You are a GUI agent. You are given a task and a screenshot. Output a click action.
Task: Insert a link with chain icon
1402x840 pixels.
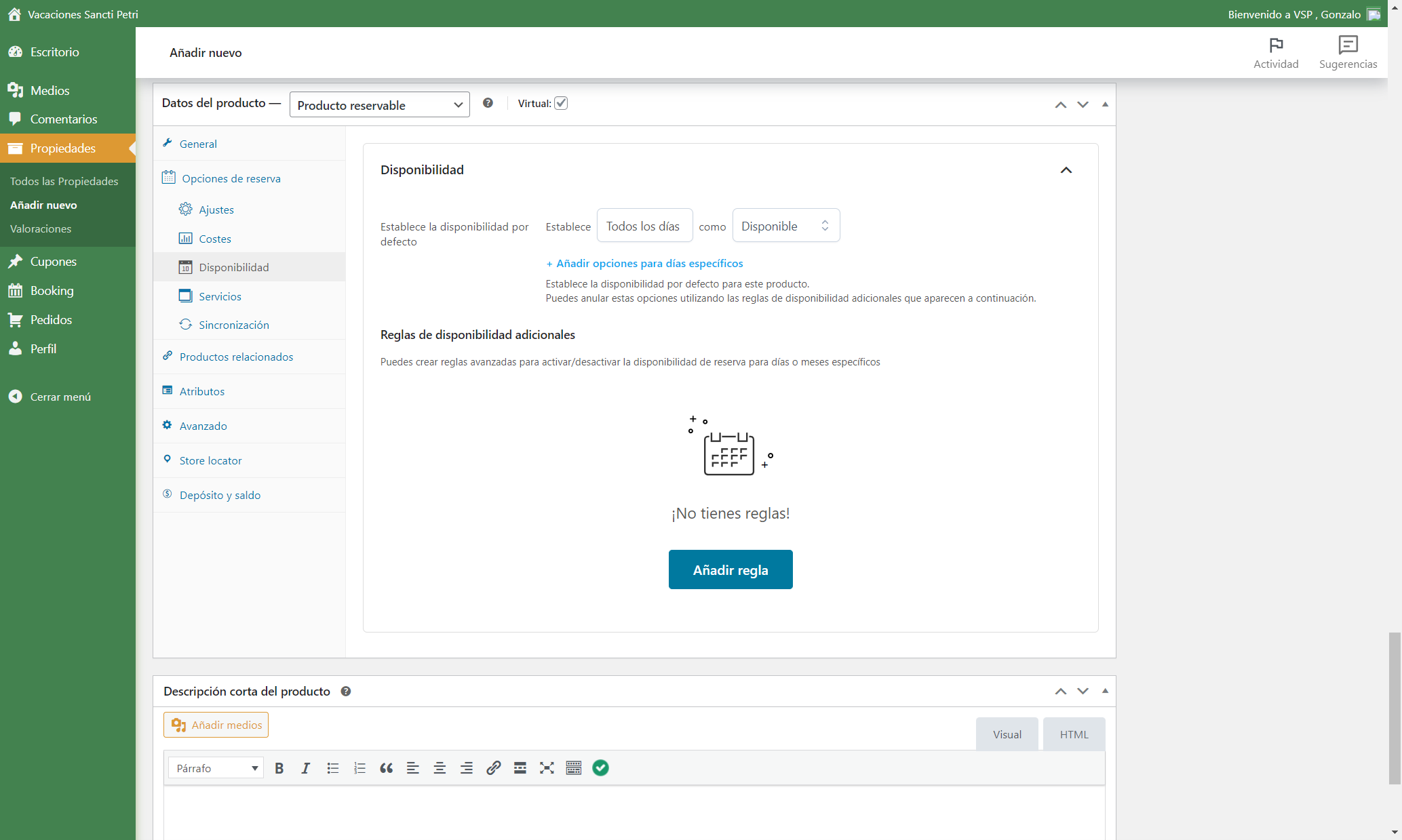point(494,768)
